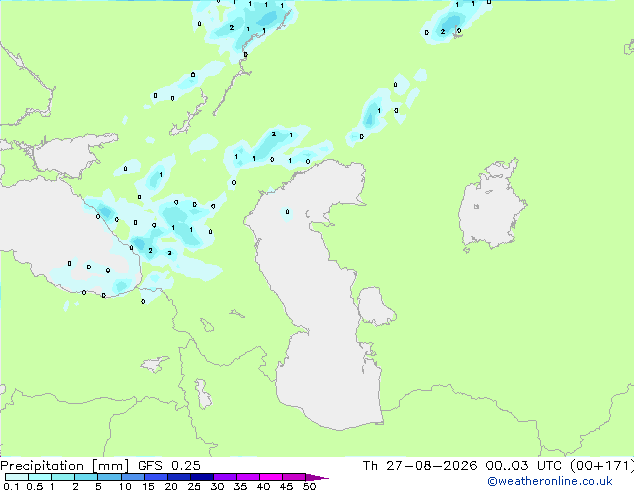Click the 'Precipitation [mm]' title text
634x490 pixels.
(64, 466)
